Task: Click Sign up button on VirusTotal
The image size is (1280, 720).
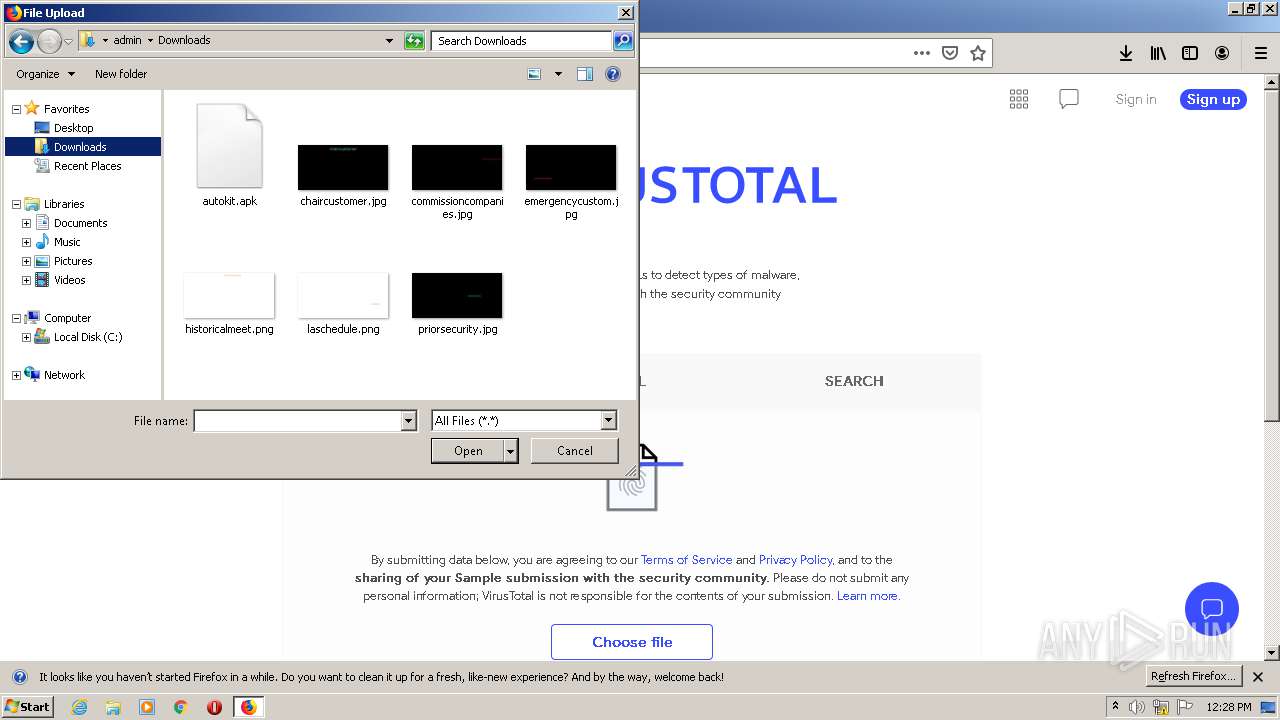Action: (1213, 99)
